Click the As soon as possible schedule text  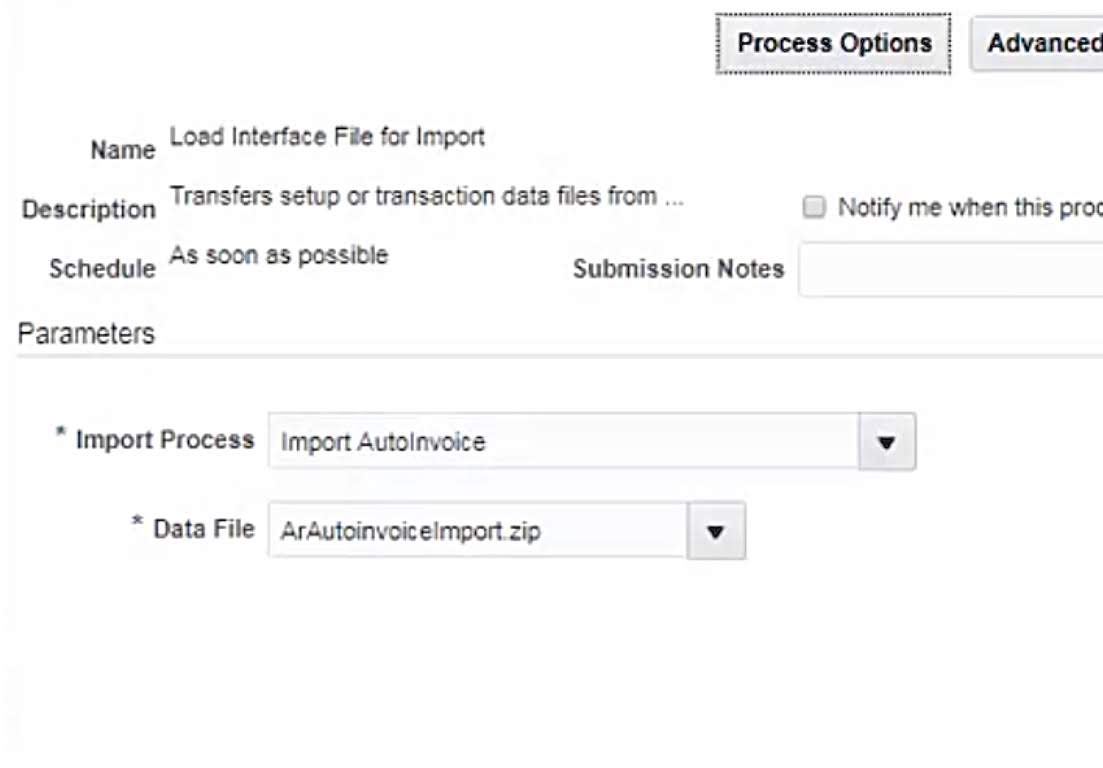tap(279, 255)
